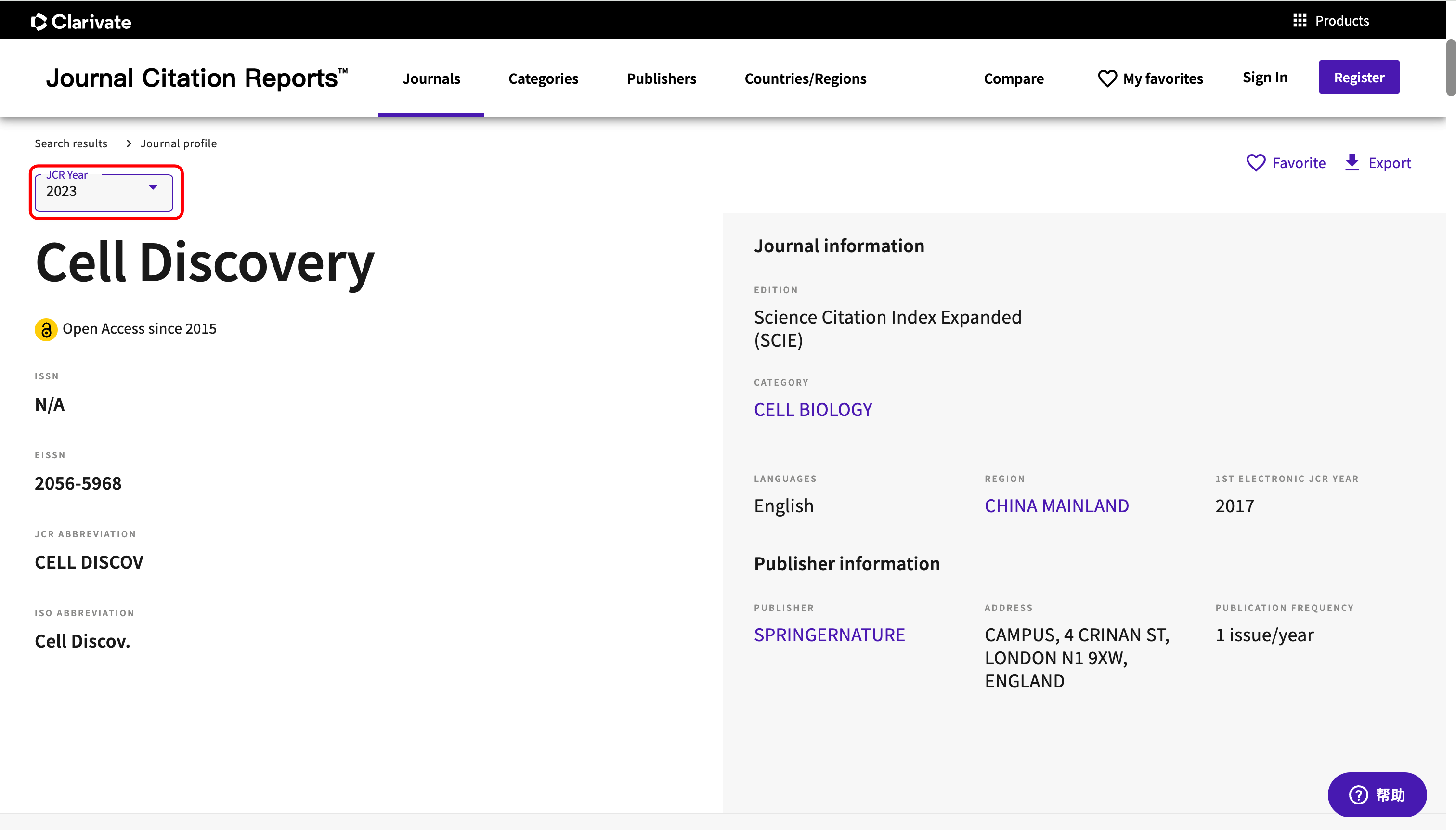The width and height of the screenshot is (1456, 830).
Task: Open the Products grid icon
Action: tap(1299, 21)
